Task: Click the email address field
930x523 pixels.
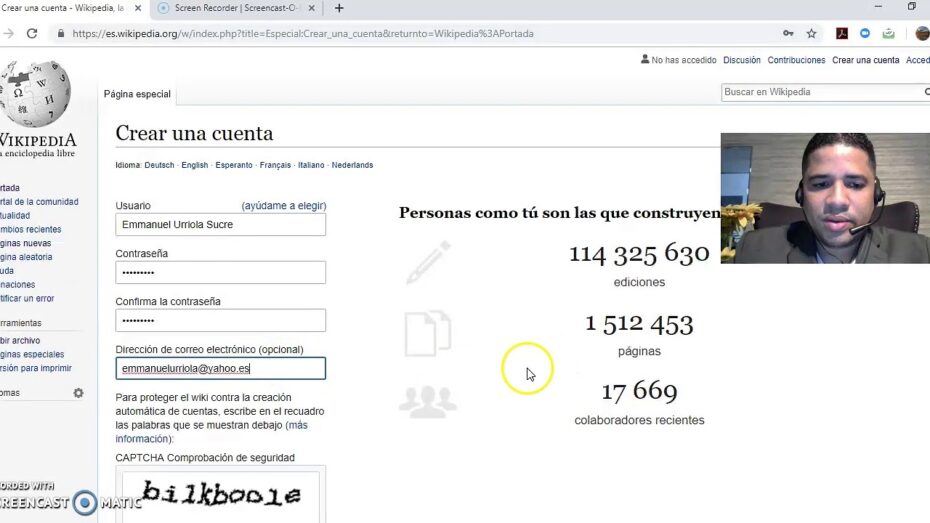Action: (x=221, y=368)
